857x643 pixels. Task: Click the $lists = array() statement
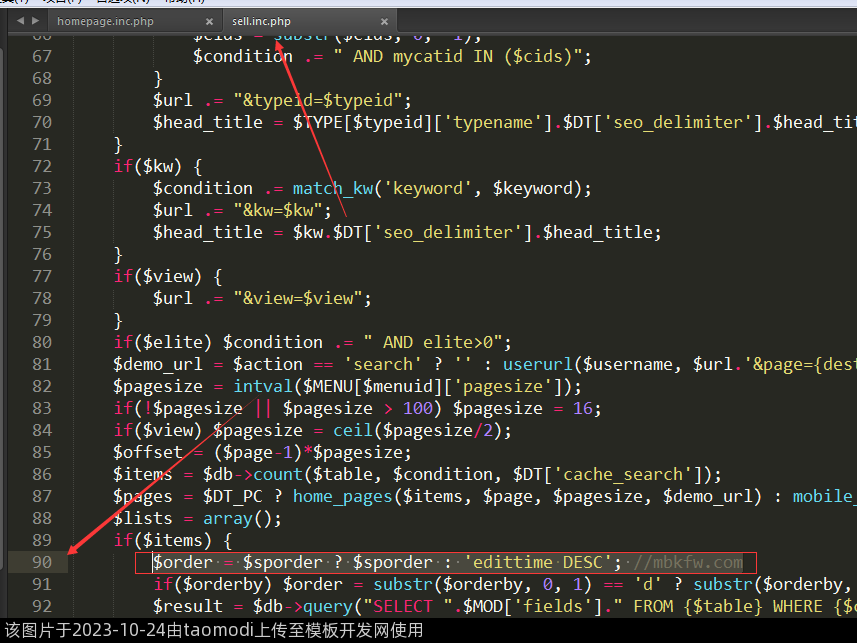click(197, 518)
